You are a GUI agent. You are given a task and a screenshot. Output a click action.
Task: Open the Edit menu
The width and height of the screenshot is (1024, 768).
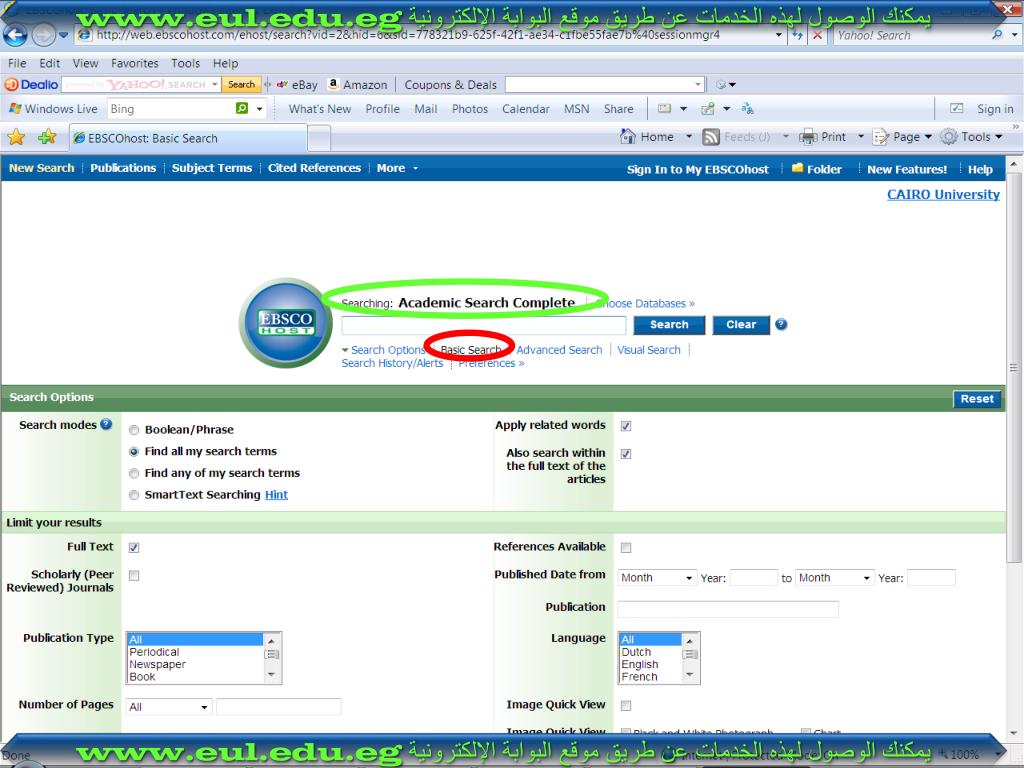pos(50,63)
